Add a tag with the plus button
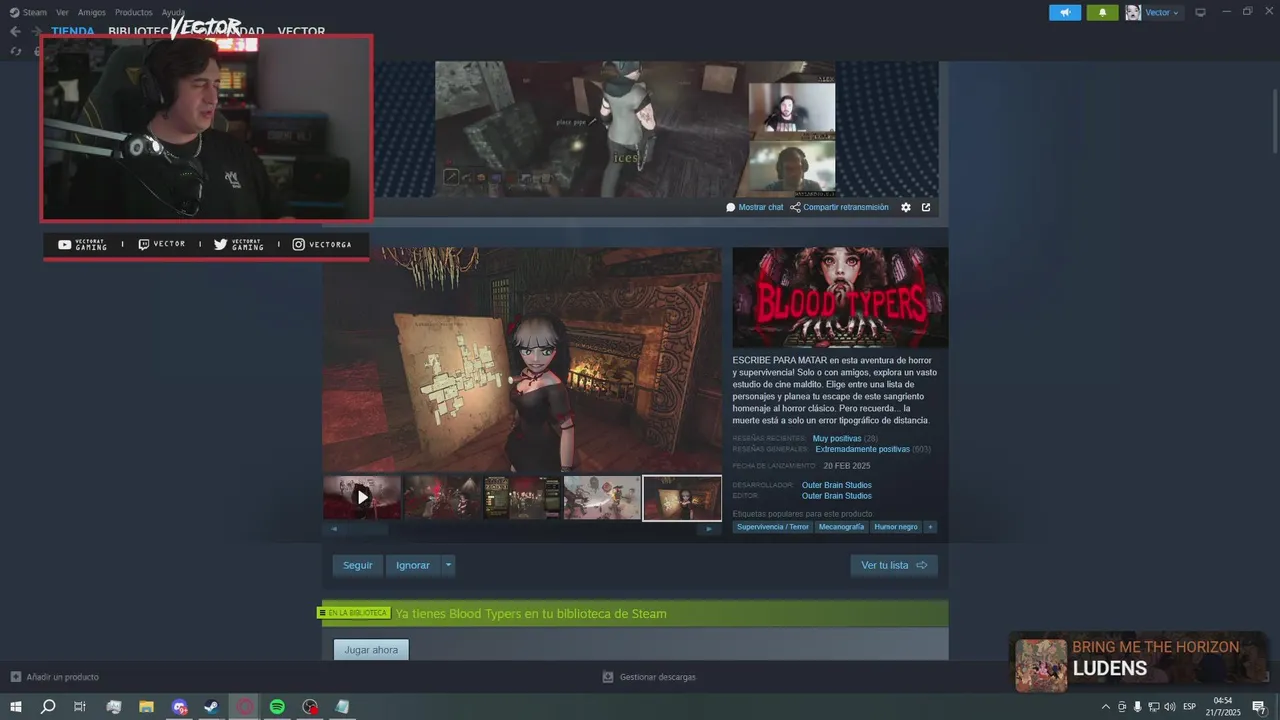Screen dimensions: 1280x720 (x=930, y=527)
